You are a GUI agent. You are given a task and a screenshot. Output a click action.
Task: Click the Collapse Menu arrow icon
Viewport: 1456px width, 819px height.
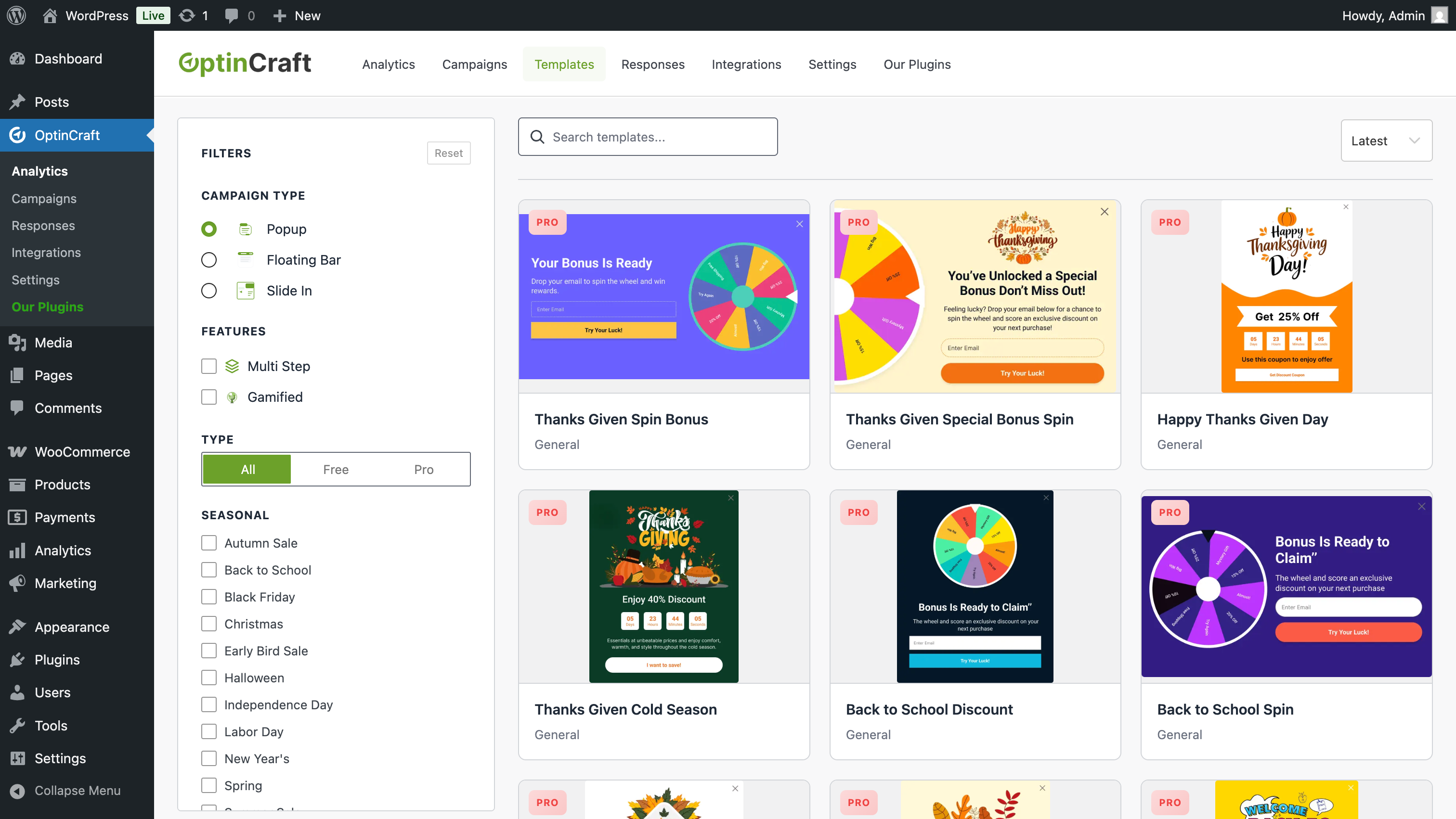click(17, 790)
